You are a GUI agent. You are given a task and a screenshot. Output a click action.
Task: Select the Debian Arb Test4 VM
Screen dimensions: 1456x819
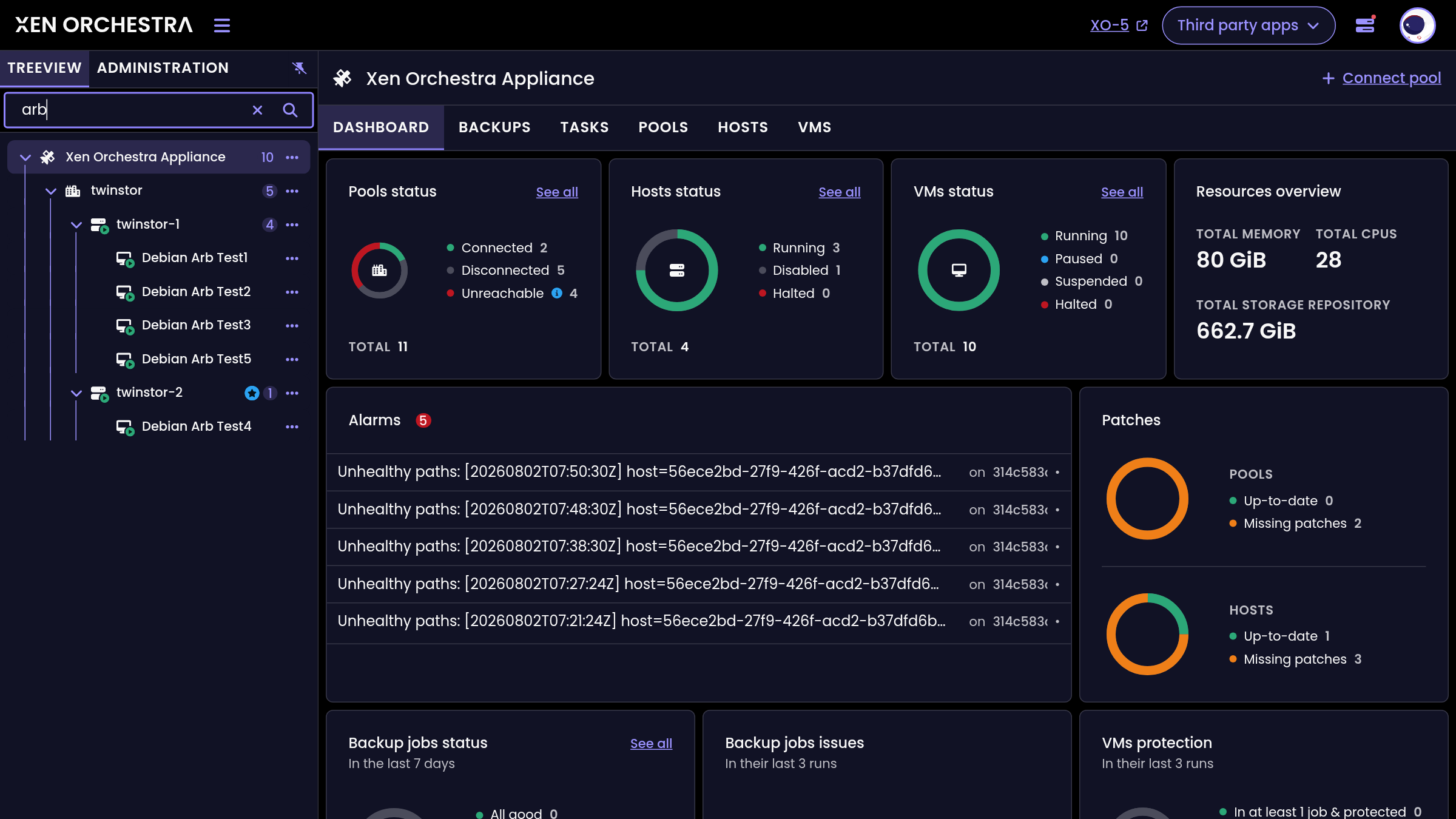196,426
